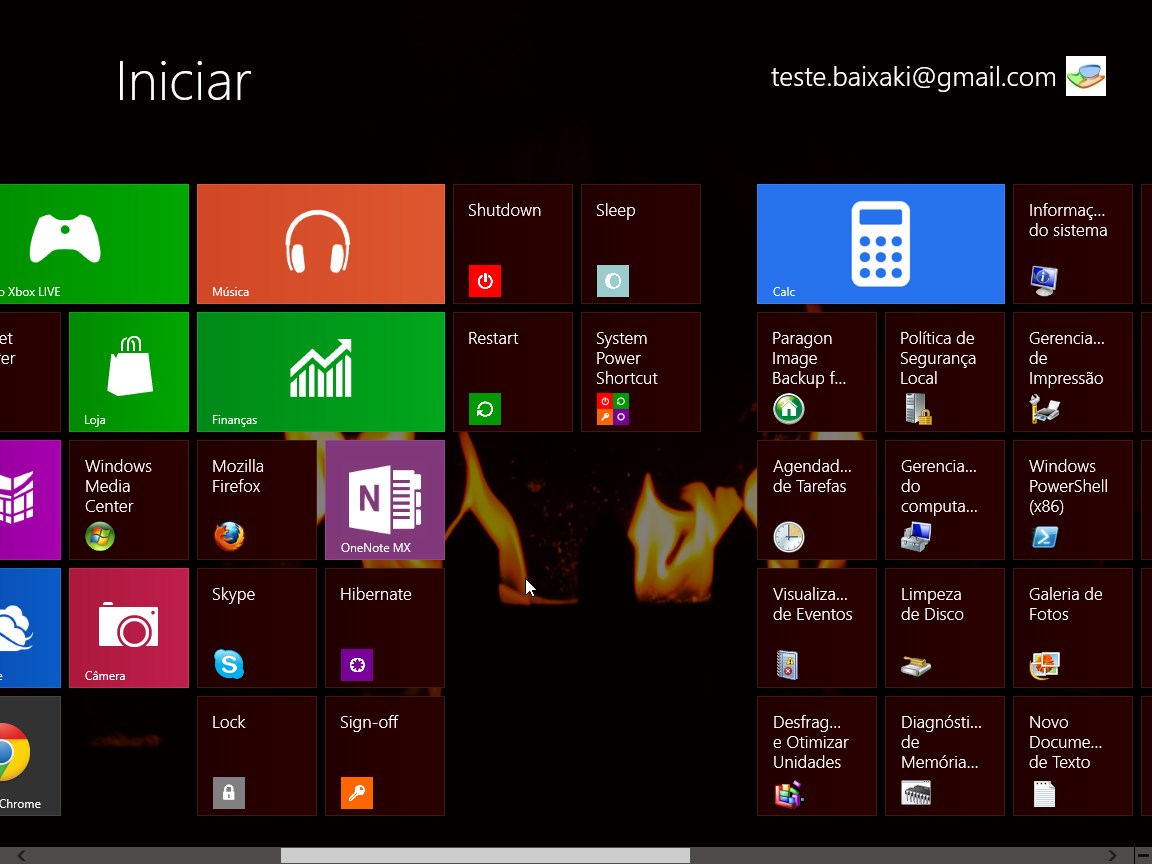This screenshot has height=864, width=1152.
Task: Open the Calc calculator tile
Action: (880, 244)
